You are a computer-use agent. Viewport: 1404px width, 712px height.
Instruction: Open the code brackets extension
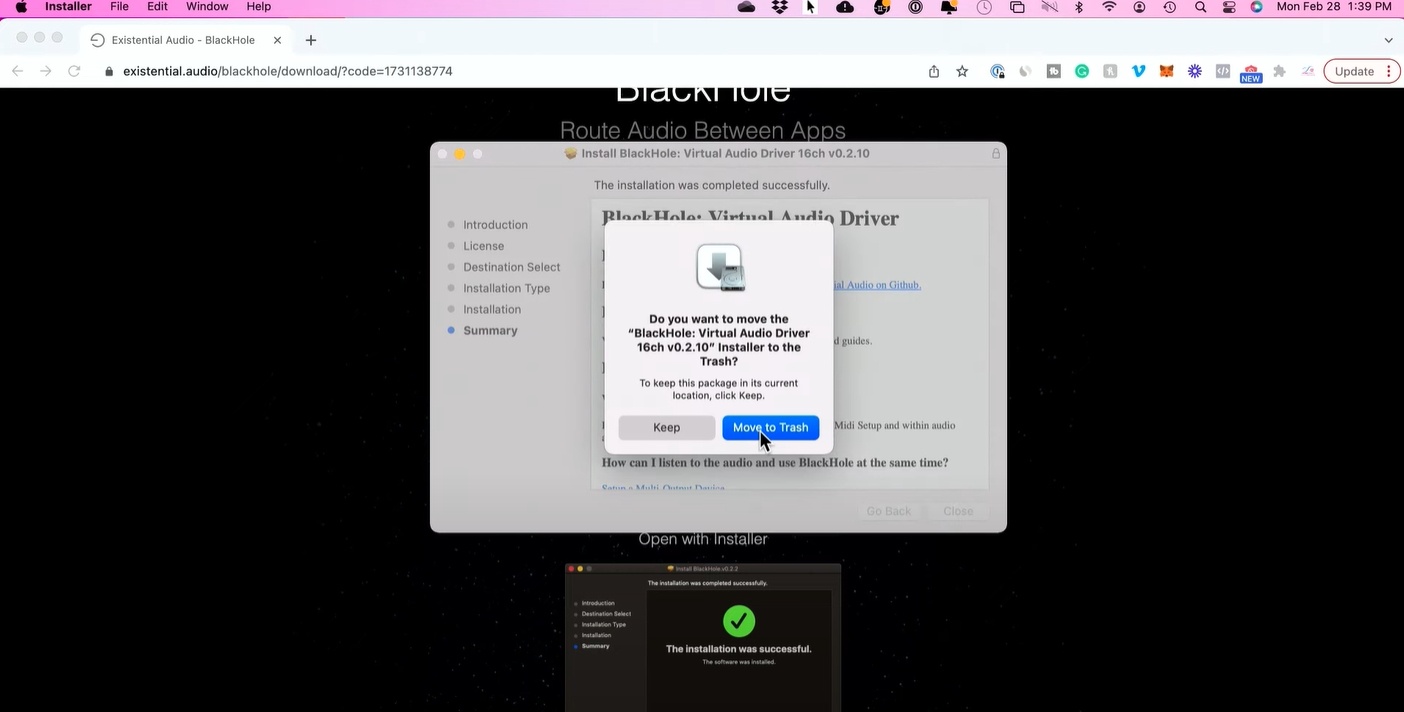(1222, 71)
